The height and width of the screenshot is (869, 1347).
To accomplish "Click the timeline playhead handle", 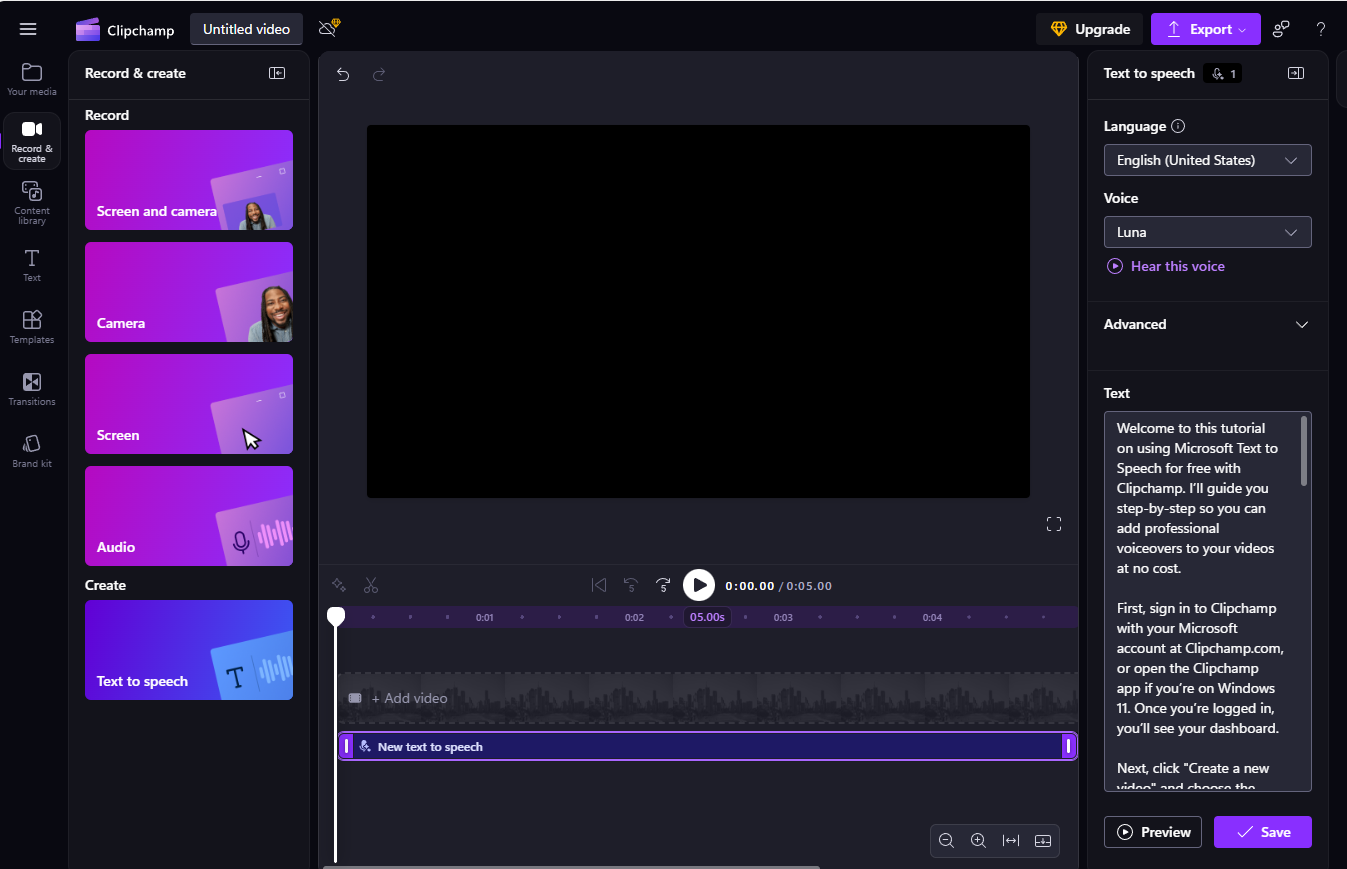I will (x=336, y=617).
